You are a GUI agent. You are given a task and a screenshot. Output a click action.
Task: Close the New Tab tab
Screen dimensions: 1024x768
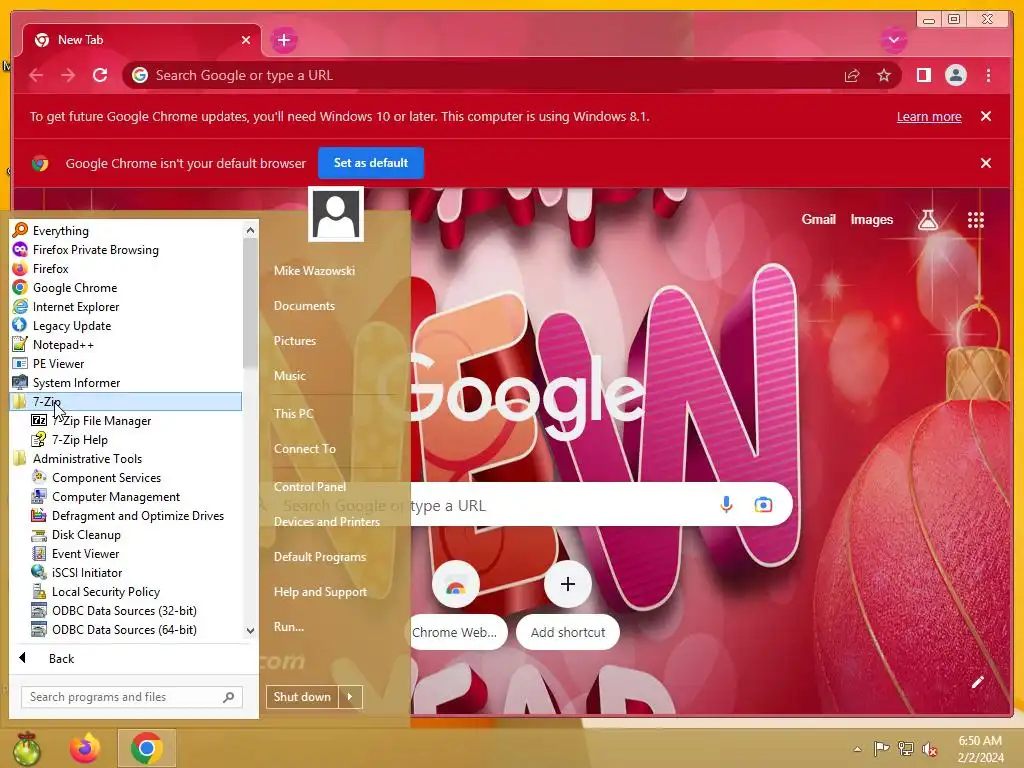246,40
